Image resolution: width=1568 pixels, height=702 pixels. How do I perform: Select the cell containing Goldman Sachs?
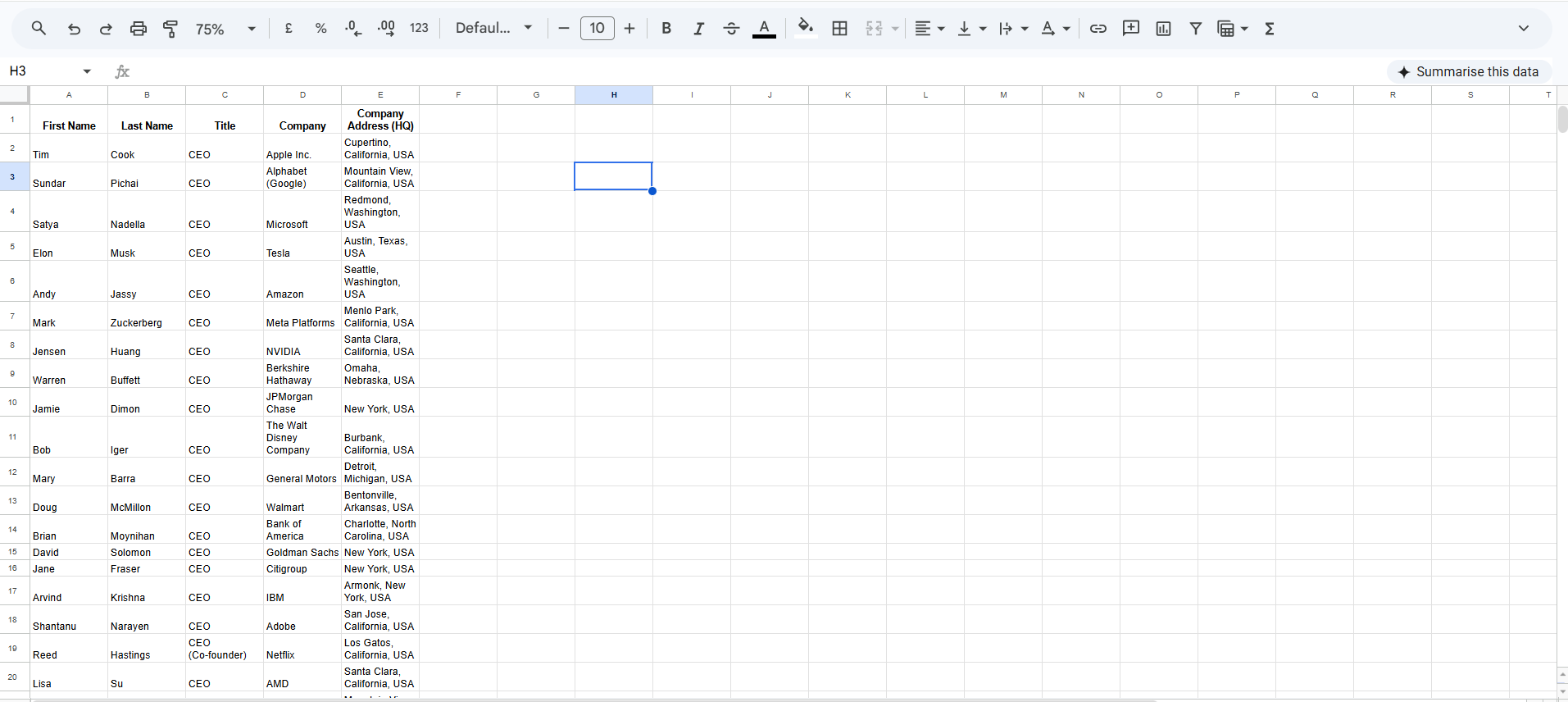302,552
